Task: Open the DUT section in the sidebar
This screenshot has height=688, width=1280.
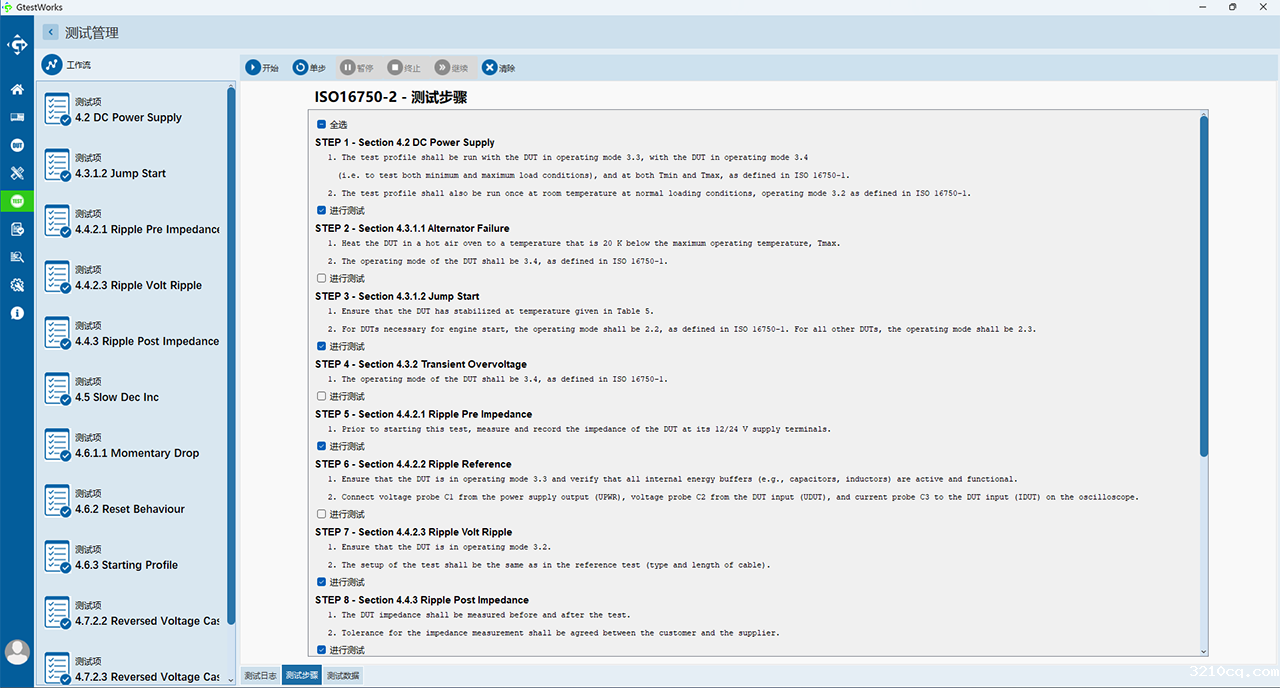Action: tap(17, 145)
